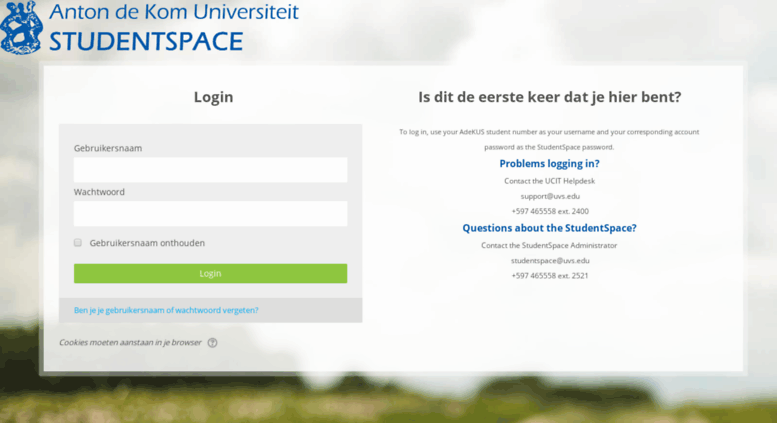Click the '+597 465558 ext. 2521' phone number
The height and width of the screenshot is (423, 777).
point(550,275)
